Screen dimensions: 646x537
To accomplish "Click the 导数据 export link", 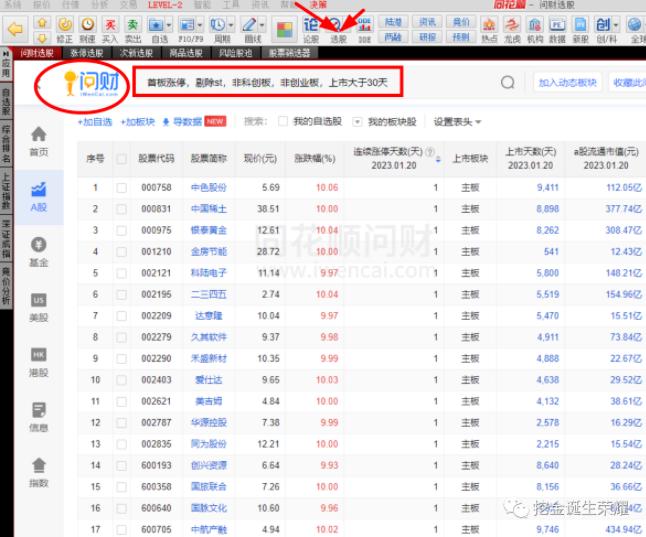I will (183, 122).
